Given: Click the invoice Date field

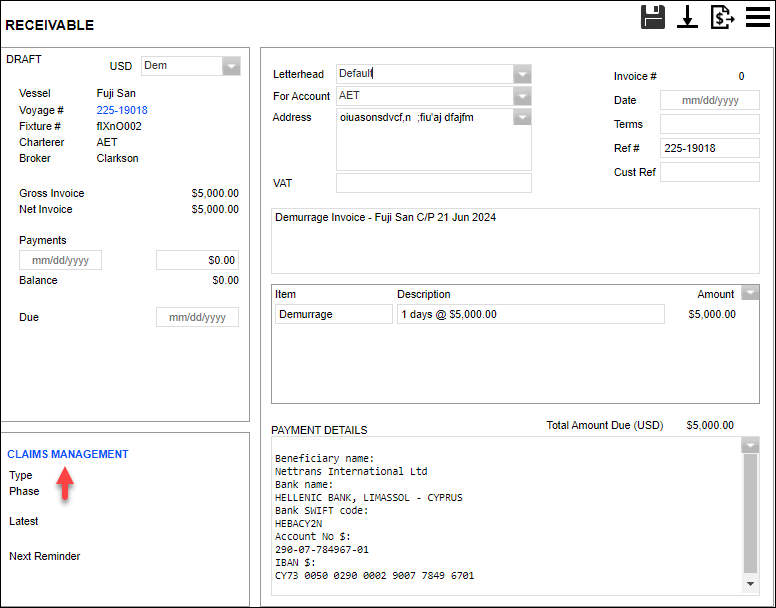Looking at the screenshot, I should [x=710, y=100].
